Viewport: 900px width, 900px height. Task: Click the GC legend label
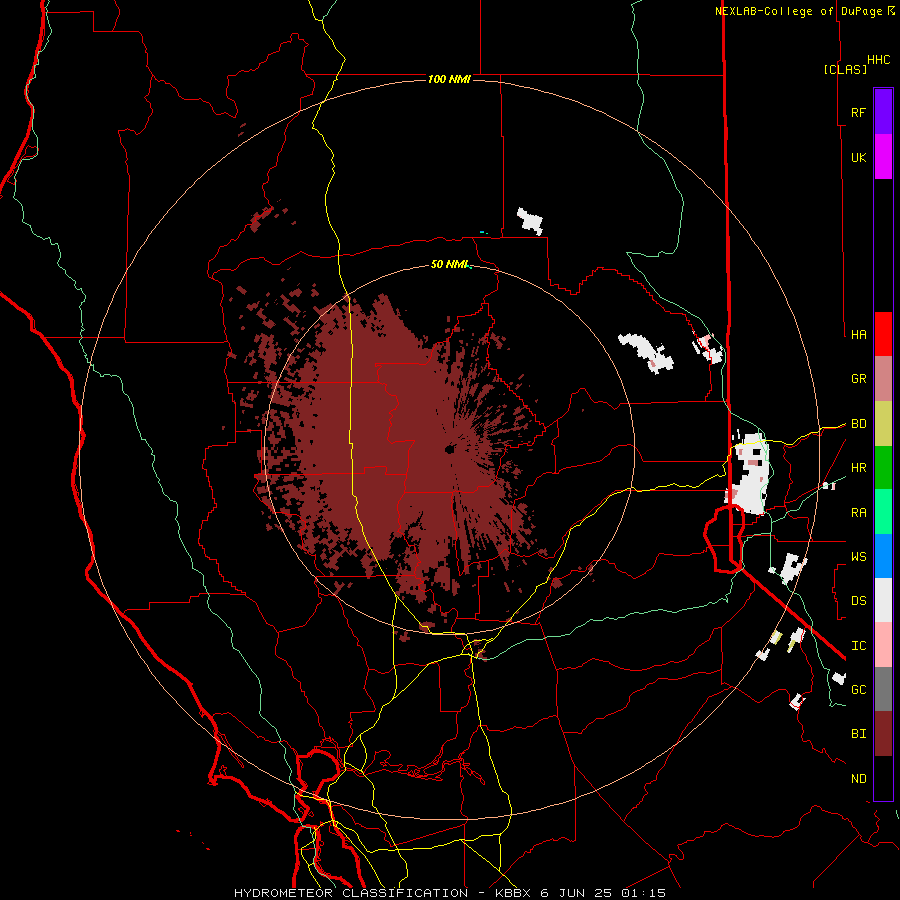858,690
